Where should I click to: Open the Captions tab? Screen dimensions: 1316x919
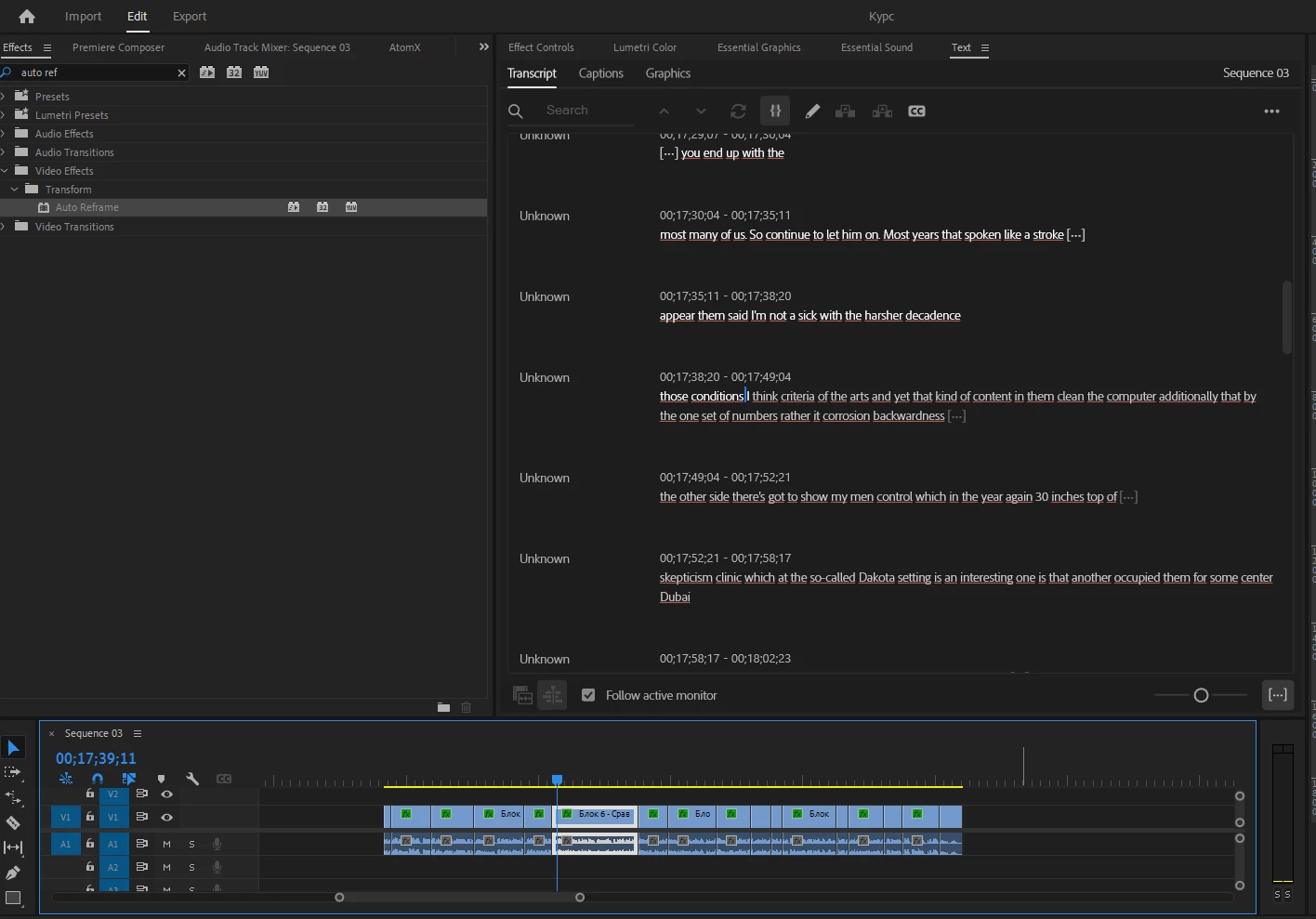pyautogui.click(x=600, y=73)
